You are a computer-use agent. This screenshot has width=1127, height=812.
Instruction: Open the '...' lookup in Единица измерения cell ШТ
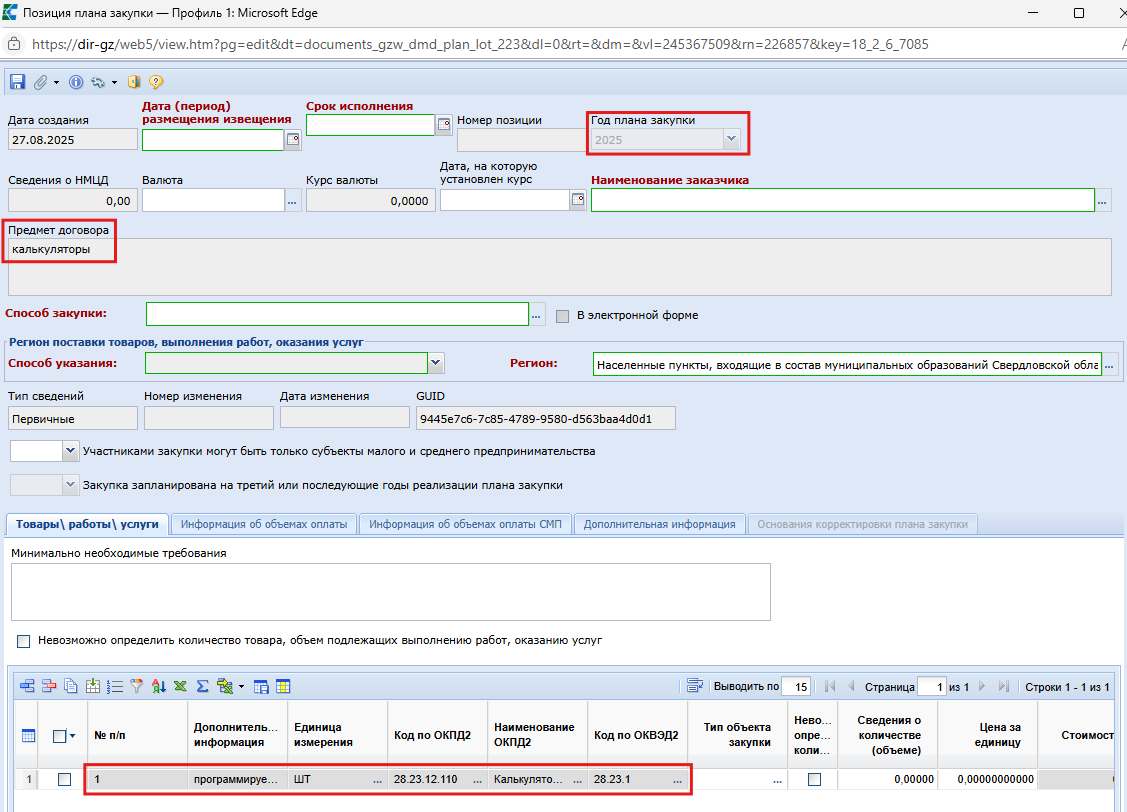pos(377,780)
